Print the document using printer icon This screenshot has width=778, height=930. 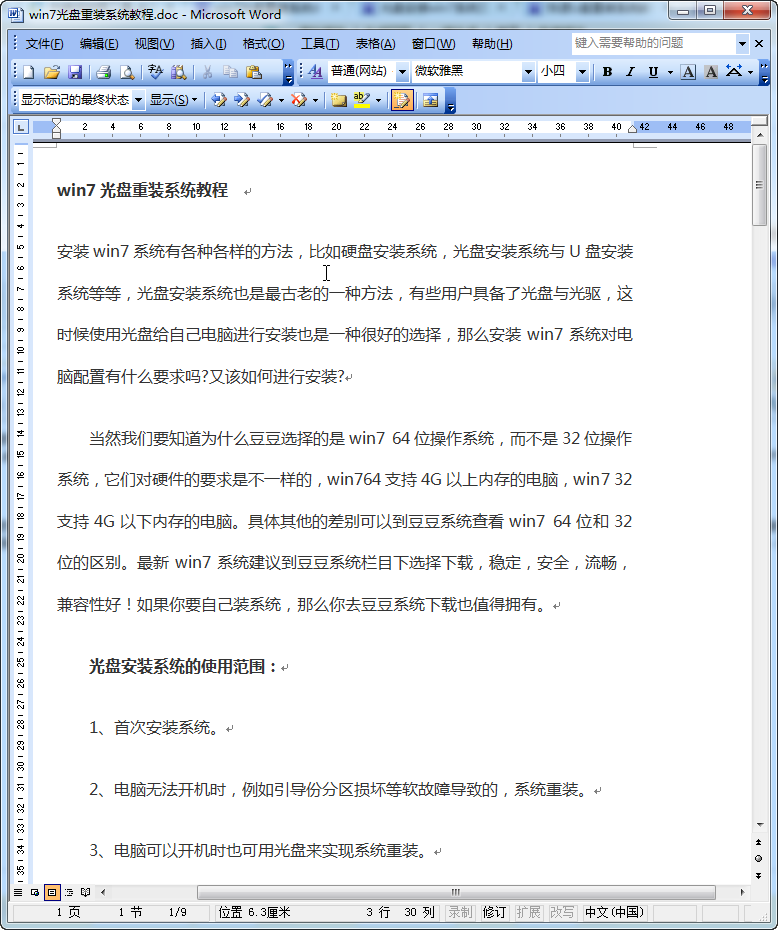pos(104,72)
